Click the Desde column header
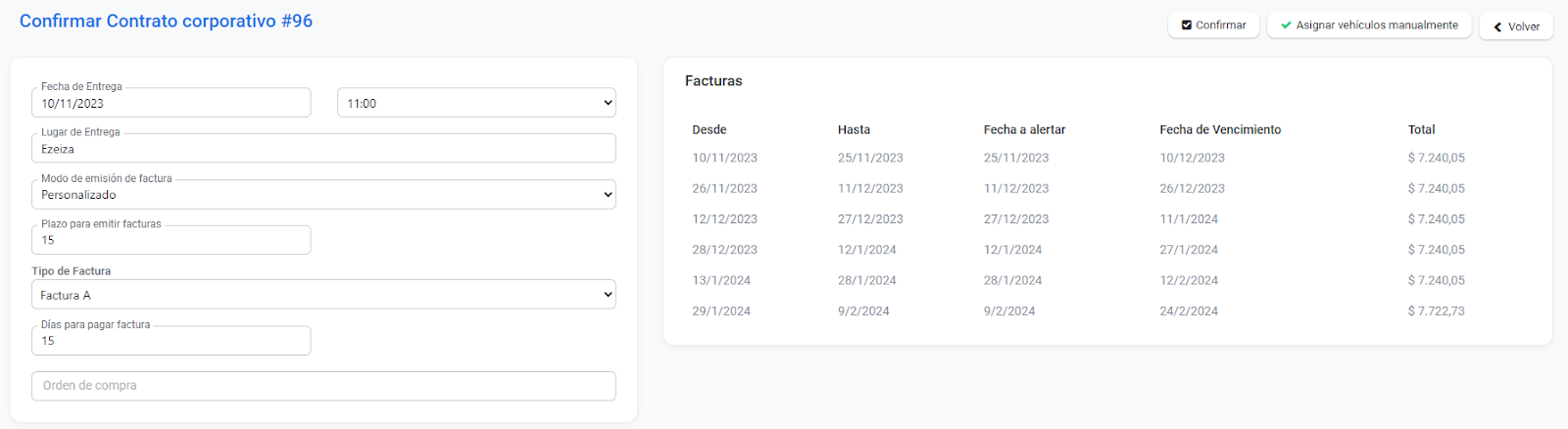 click(x=710, y=129)
